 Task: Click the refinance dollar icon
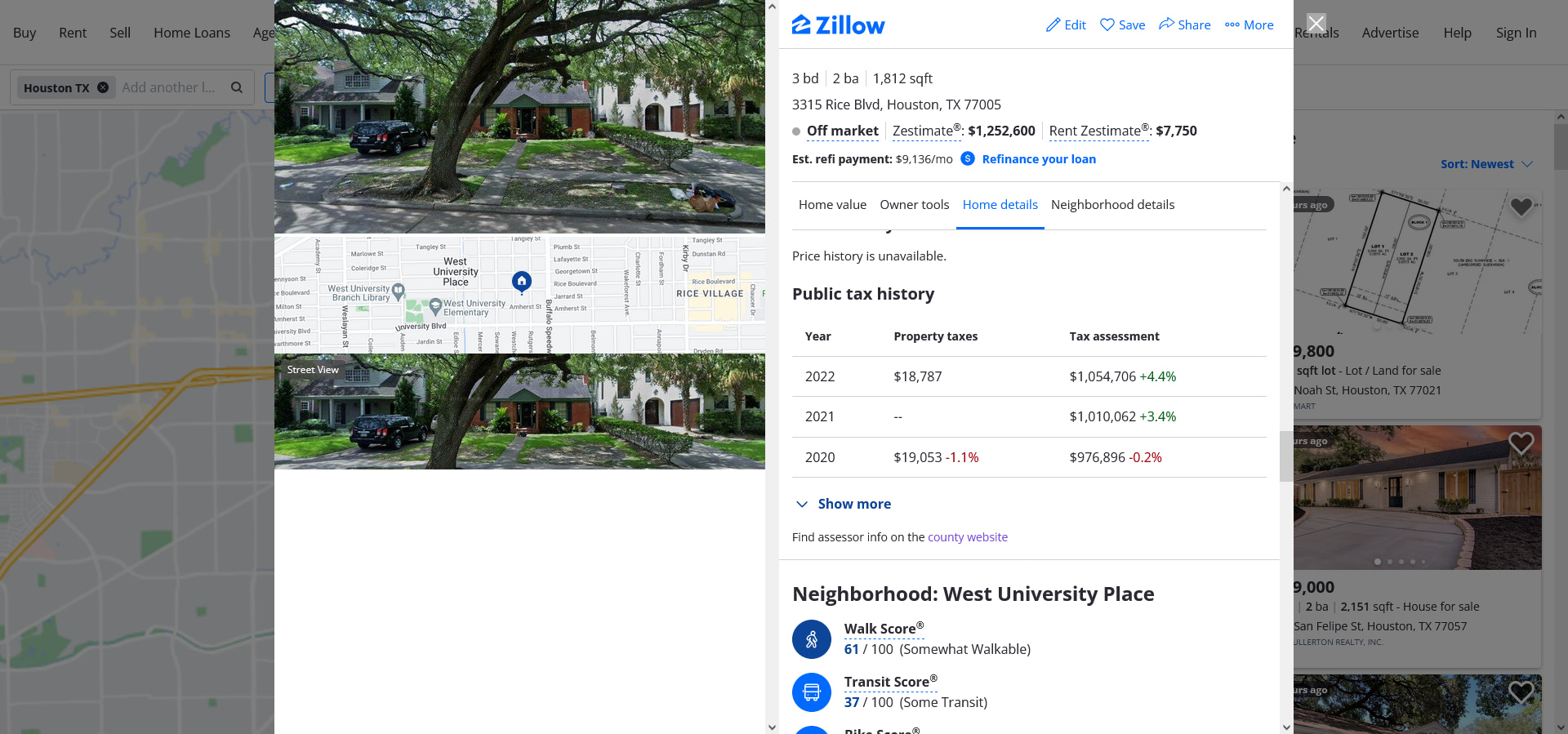coord(968,158)
